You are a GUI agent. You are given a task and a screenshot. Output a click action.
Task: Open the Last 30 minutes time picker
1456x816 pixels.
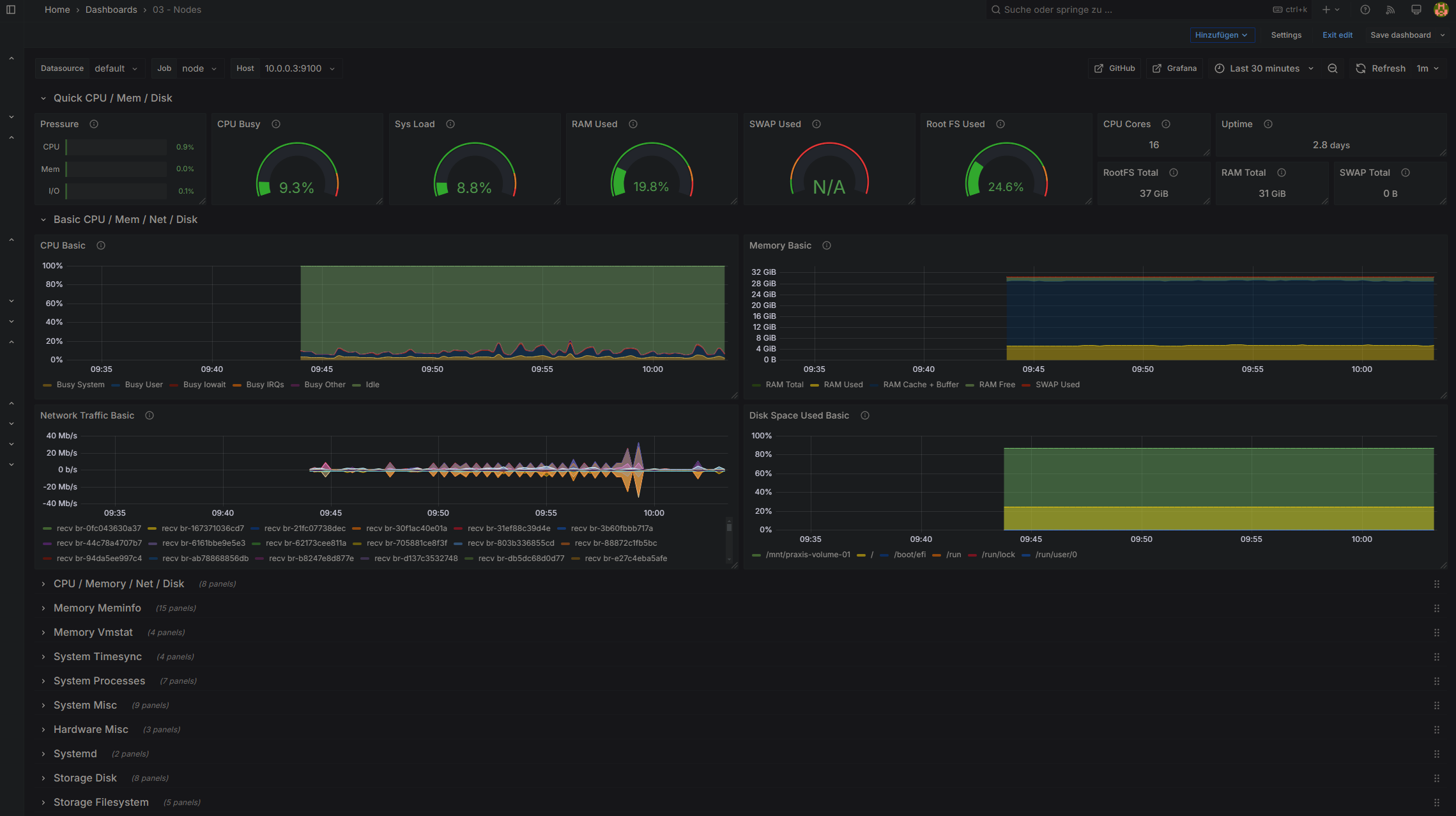click(x=1264, y=68)
